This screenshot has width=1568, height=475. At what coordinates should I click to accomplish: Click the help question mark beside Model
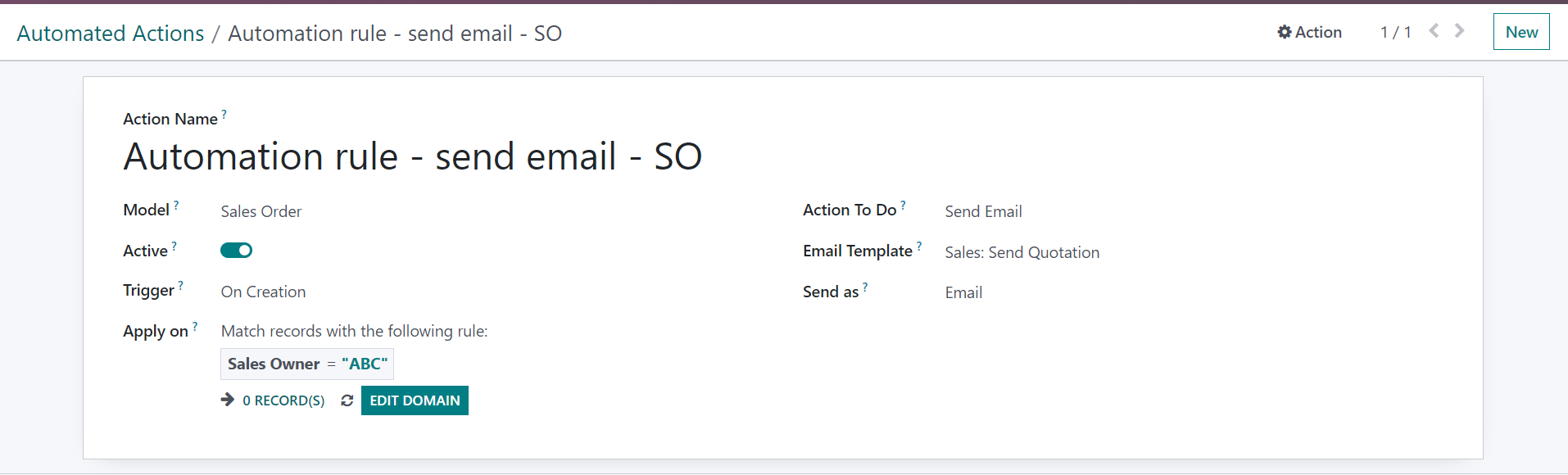pos(176,206)
